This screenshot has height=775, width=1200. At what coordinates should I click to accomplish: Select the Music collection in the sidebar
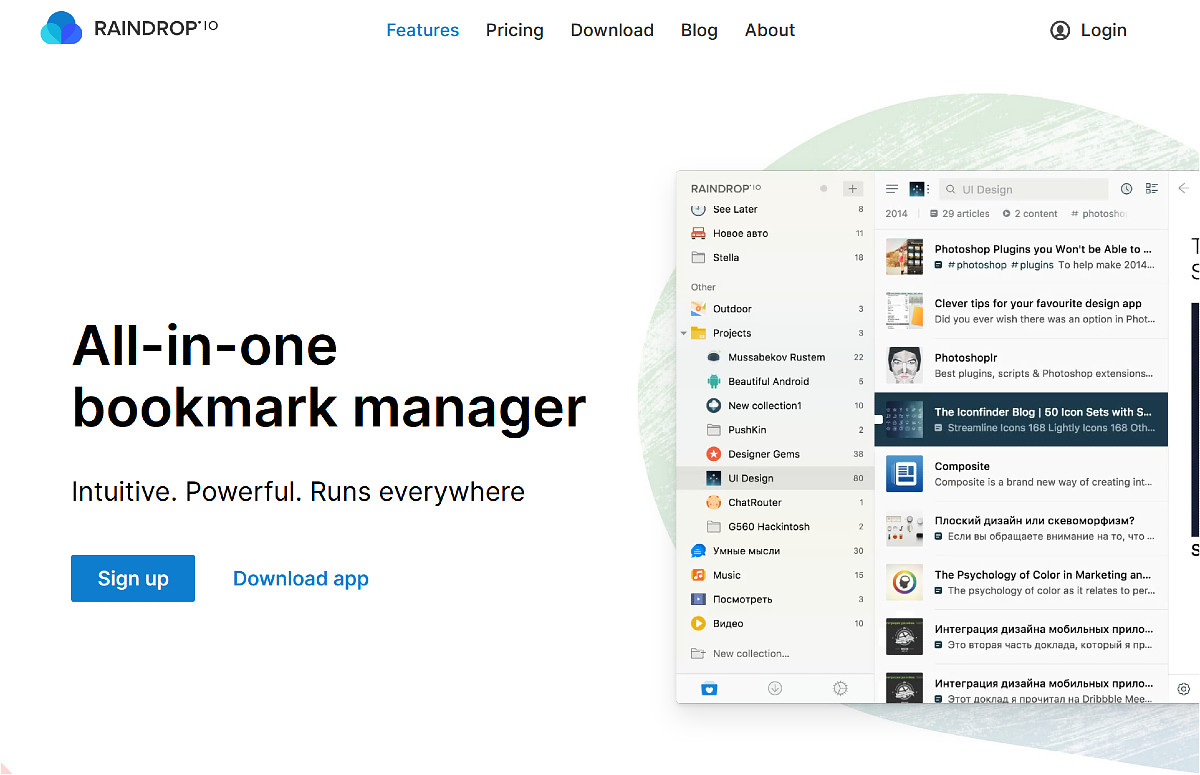click(725, 574)
